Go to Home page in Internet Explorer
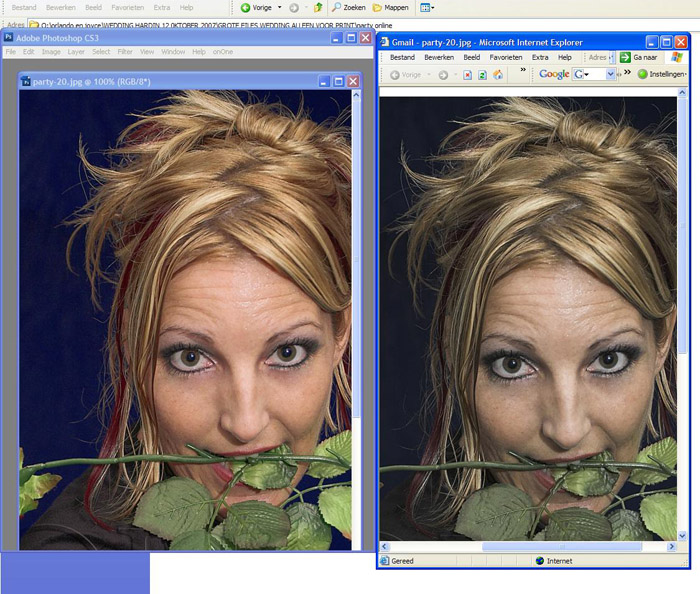 click(497, 75)
